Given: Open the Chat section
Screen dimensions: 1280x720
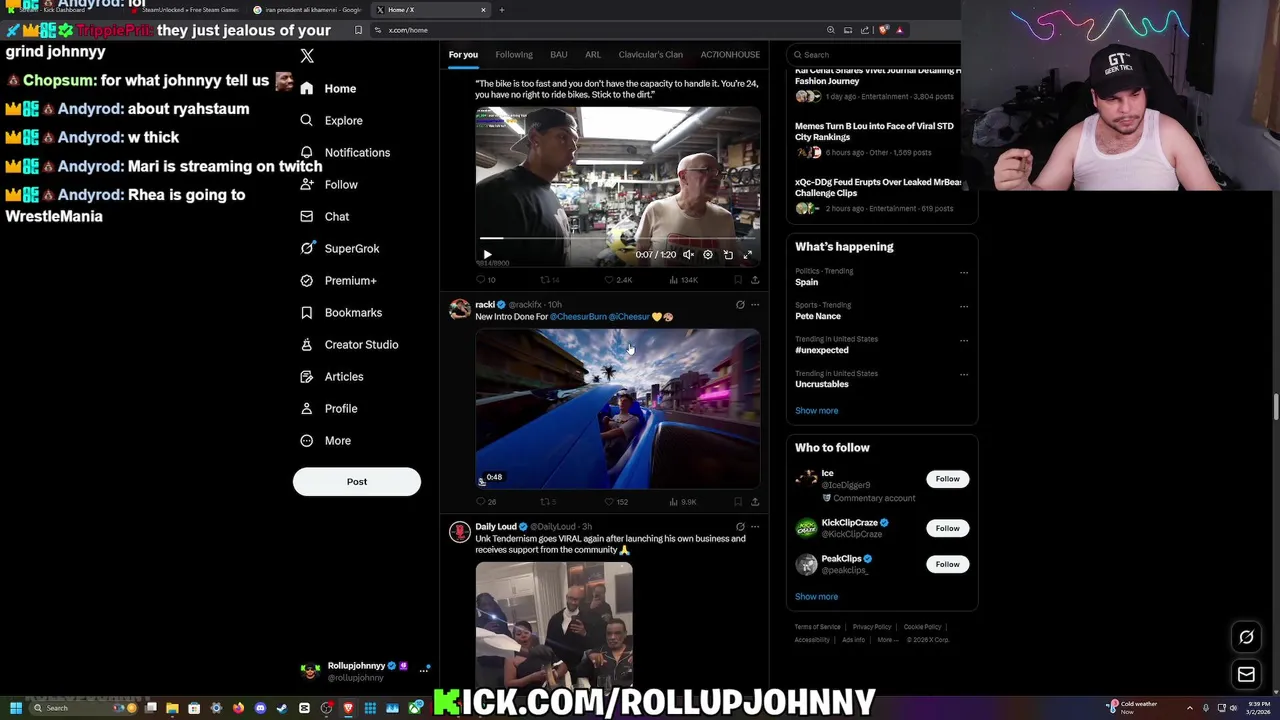Looking at the screenshot, I should pos(325,216).
